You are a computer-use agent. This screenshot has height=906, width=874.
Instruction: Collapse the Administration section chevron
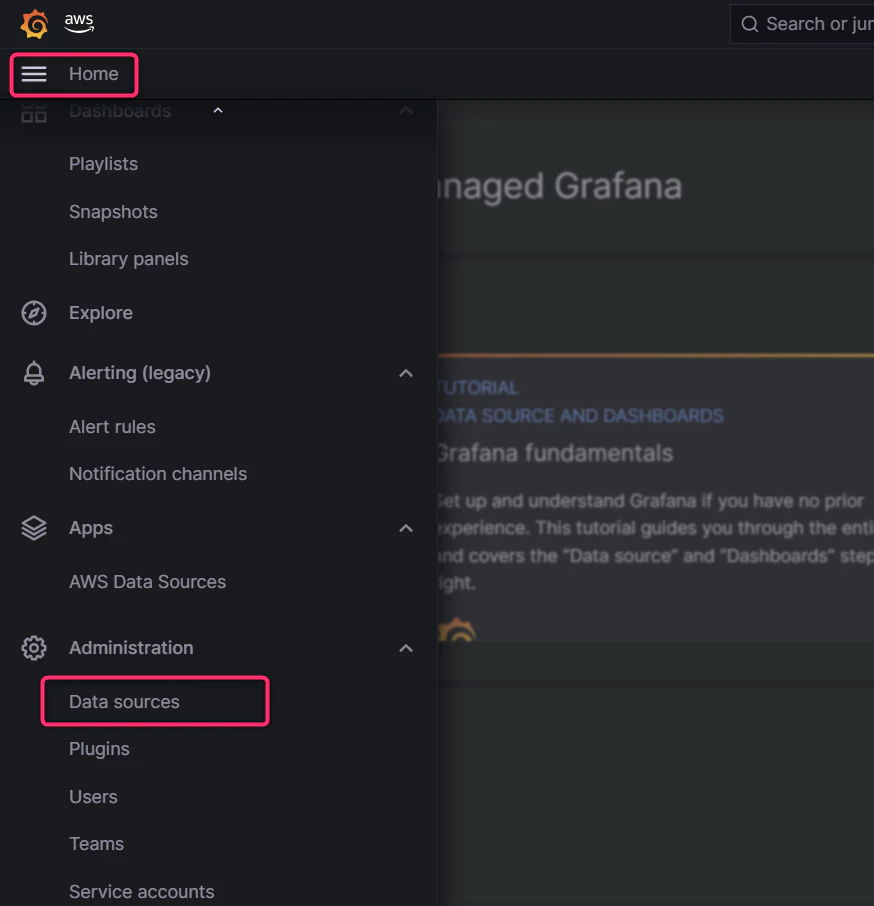coord(406,648)
